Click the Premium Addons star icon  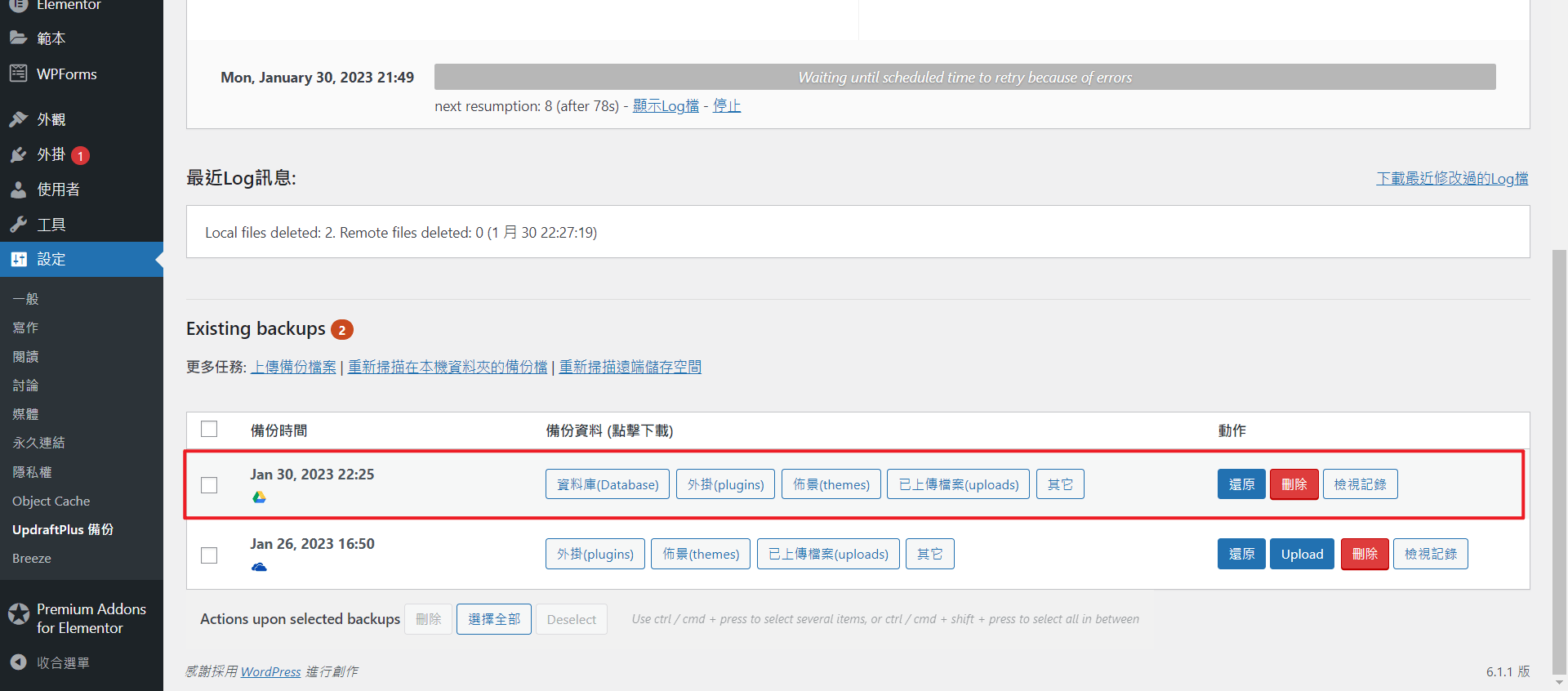pos(18,613)
